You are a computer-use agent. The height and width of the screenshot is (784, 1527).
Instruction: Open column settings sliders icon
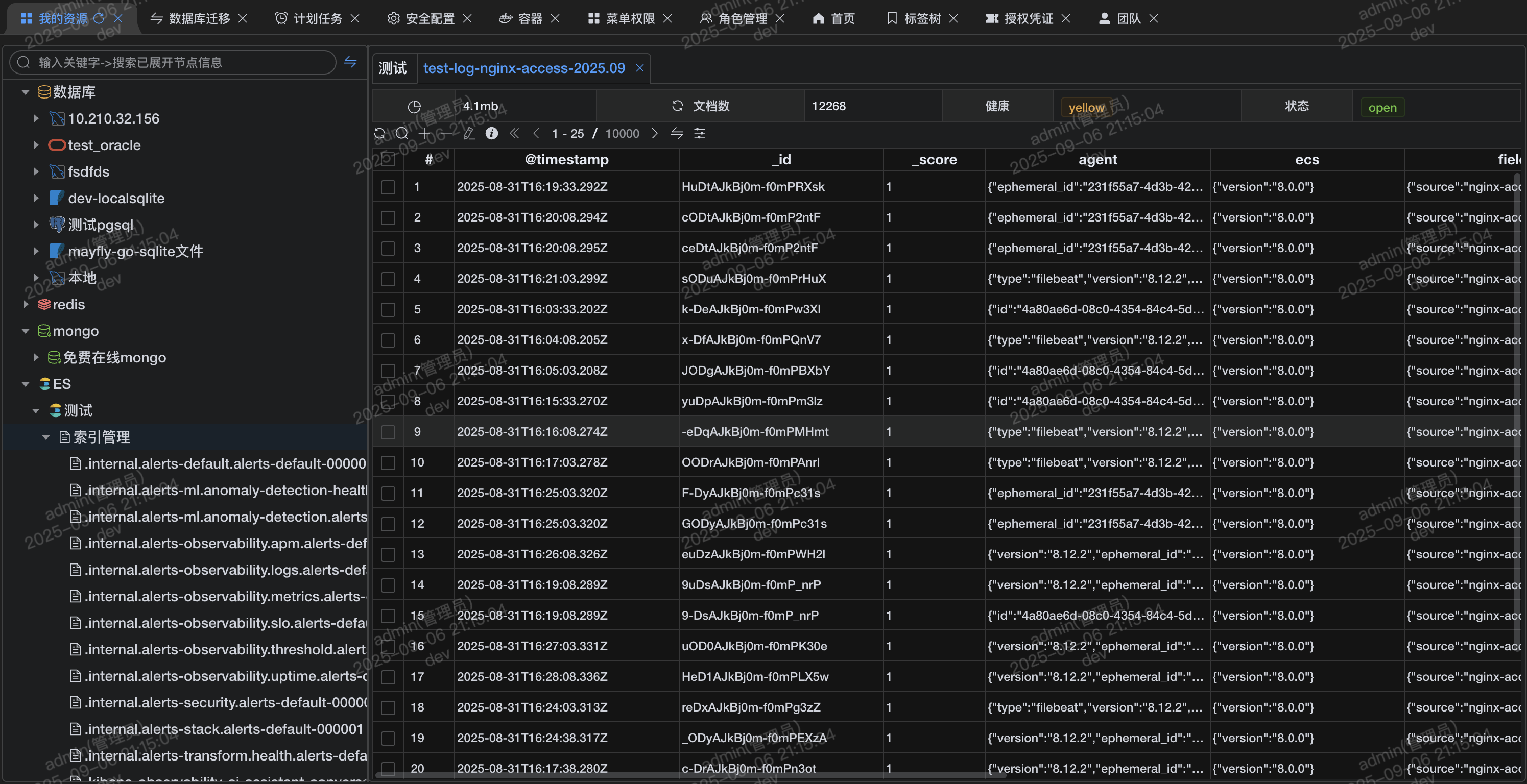click(x=700, y=134)
